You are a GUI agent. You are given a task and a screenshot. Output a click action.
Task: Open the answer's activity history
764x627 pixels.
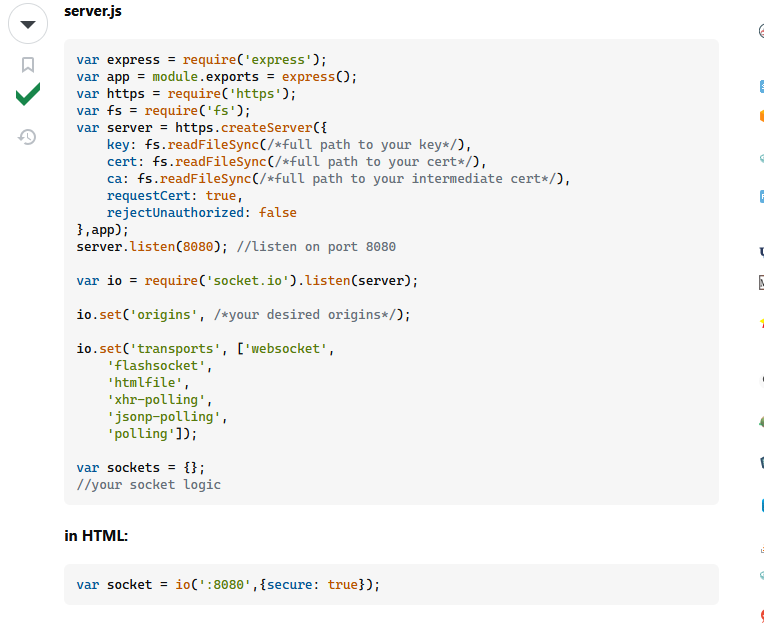click(x=28, y=136)
